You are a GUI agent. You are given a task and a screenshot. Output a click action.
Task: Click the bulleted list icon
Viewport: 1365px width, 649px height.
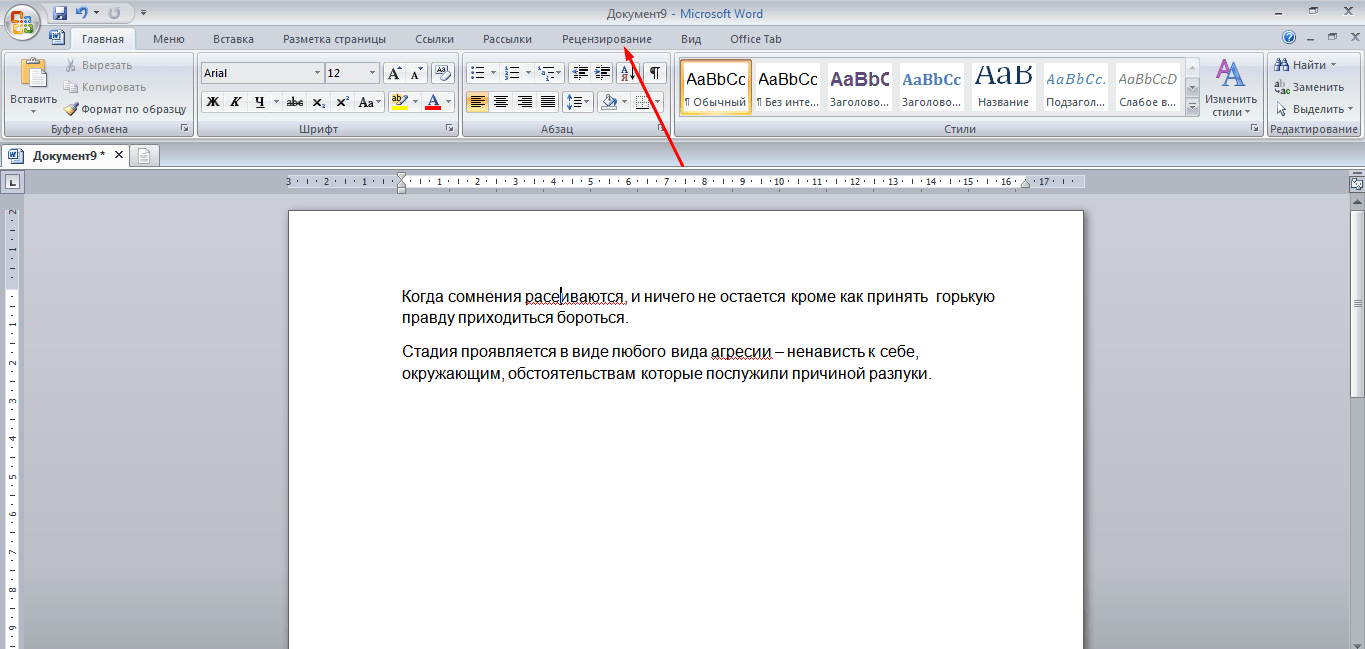click(478, 73)
